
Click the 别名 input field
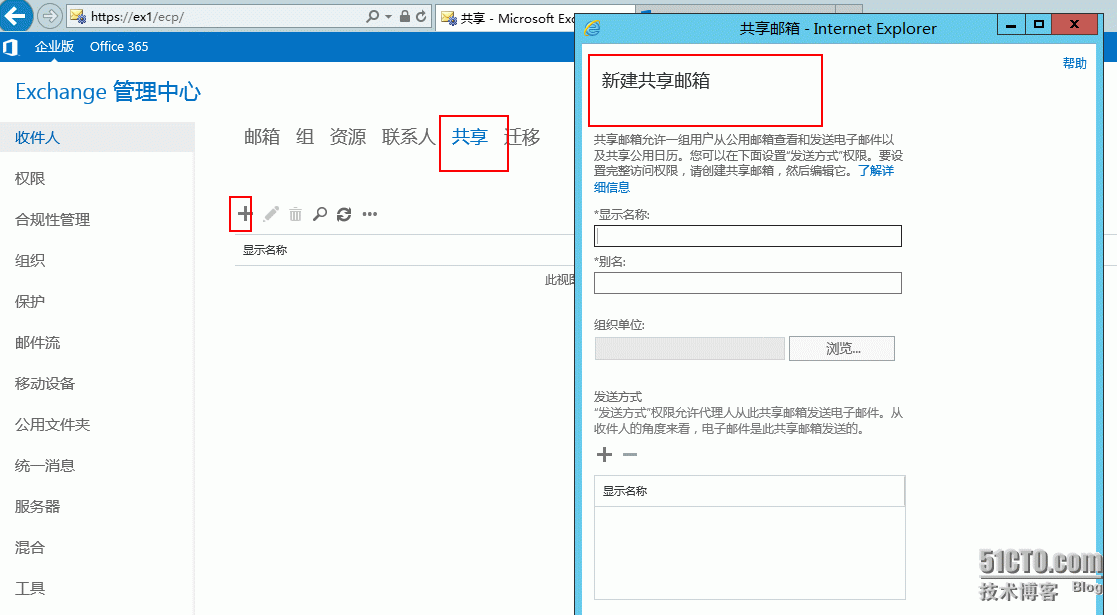tap(747, 283)
